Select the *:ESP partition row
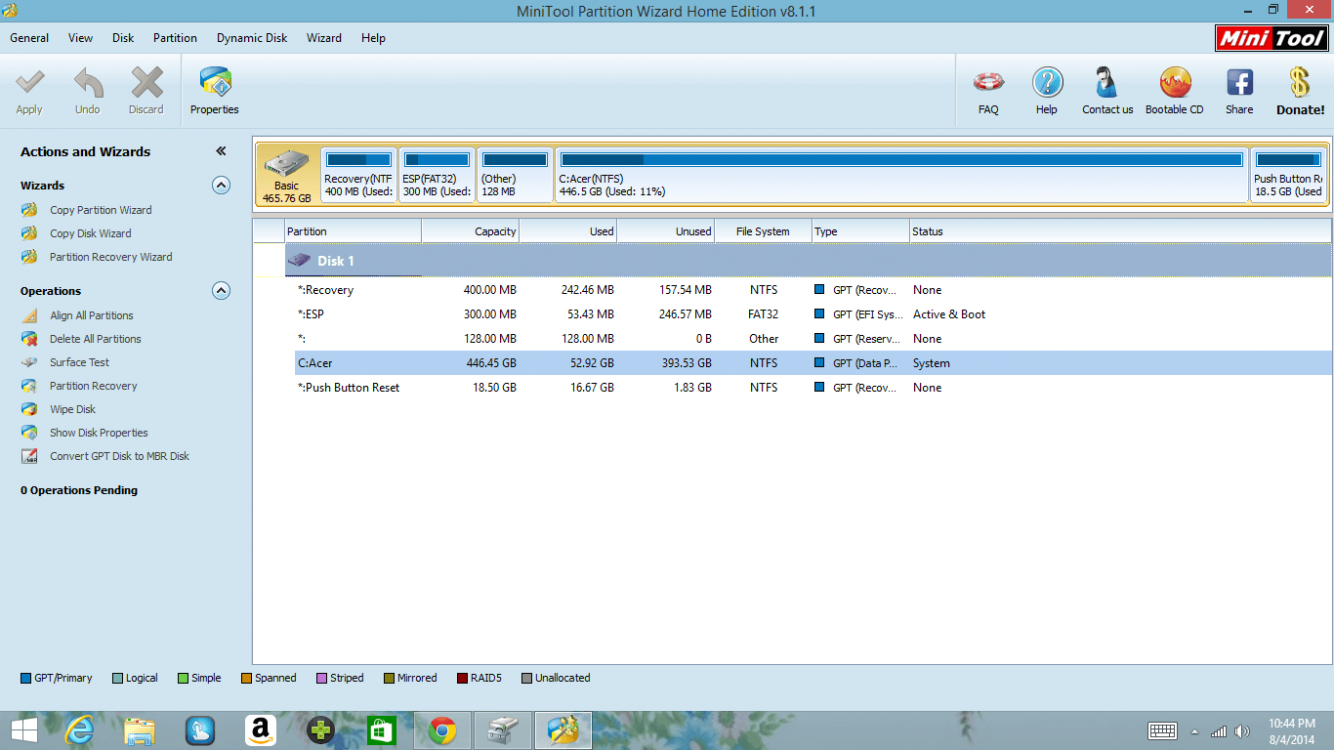This screenshot has width=1334, height=750. click(x=813, y=314)
